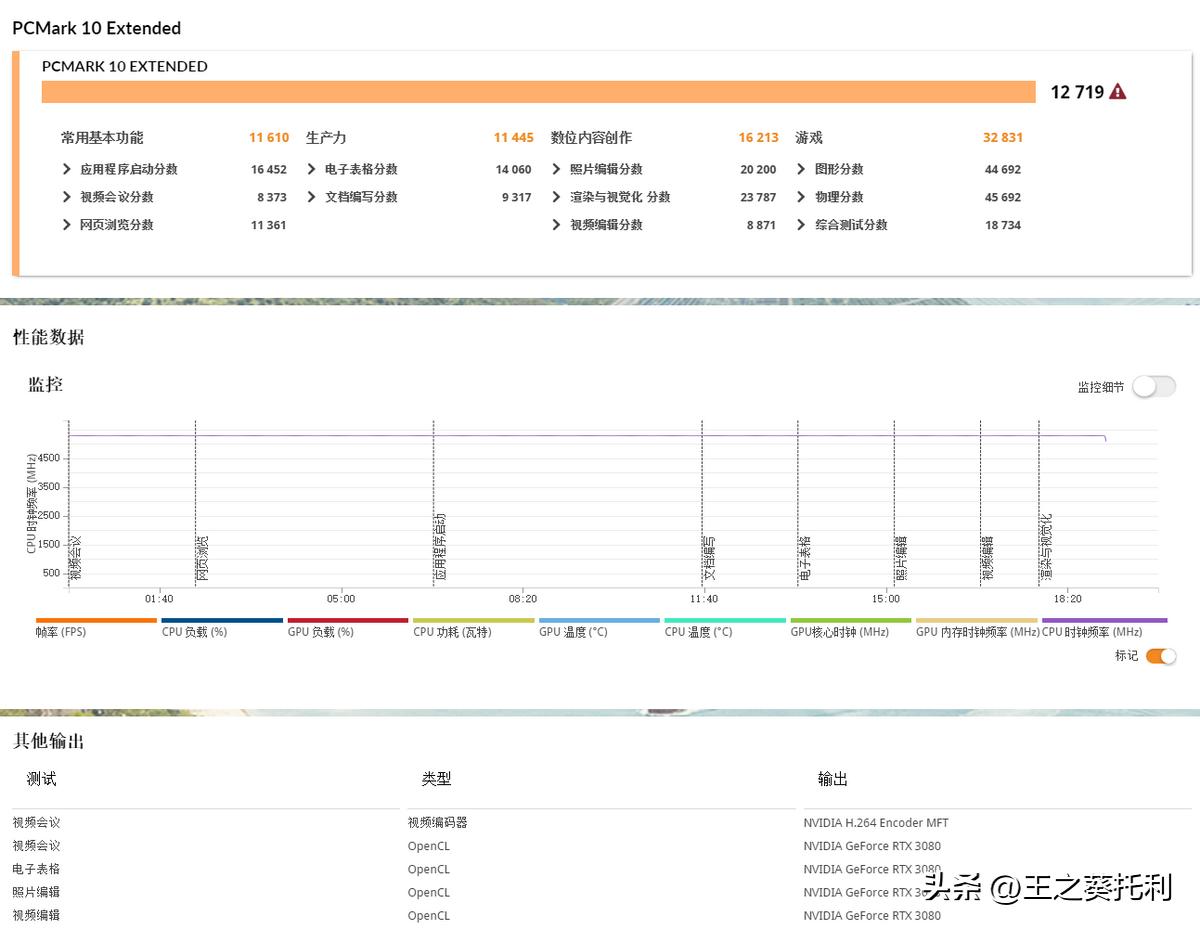Open the NVIDIA GeForce RTX 3080 output entry
1200x929 pixels.
pyautogui.click(x=872, y=845)
